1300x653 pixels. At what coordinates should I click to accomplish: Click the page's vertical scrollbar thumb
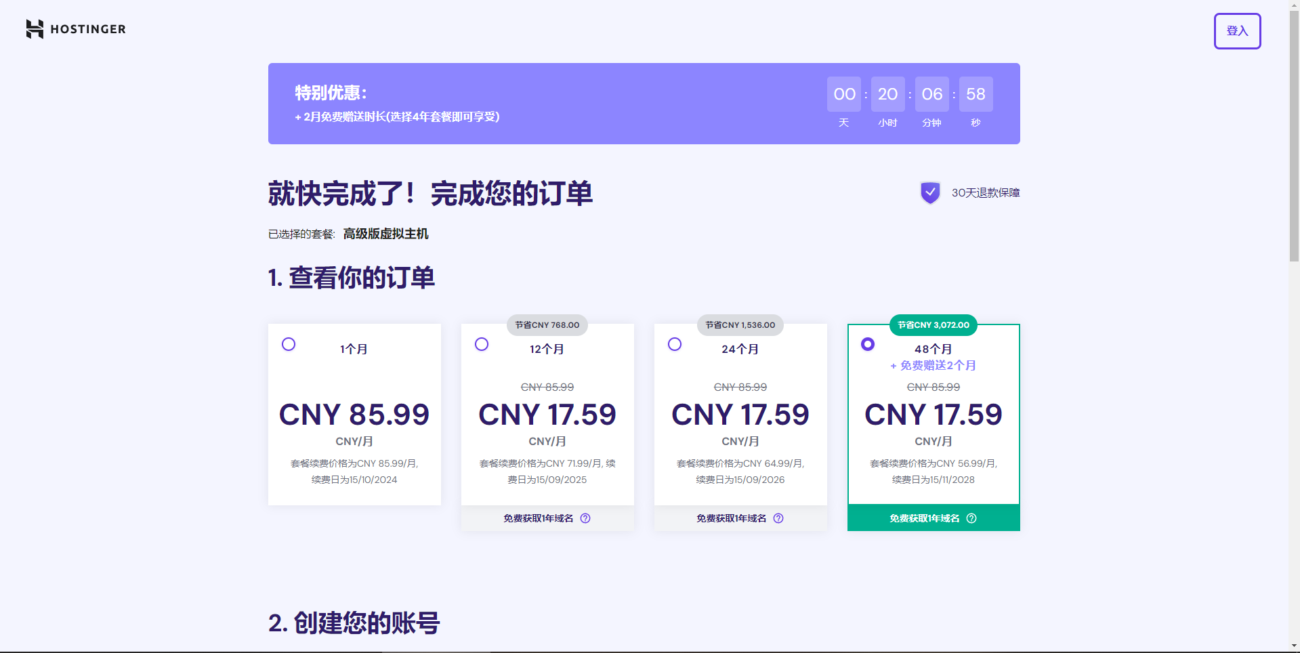click(1292, 130)
